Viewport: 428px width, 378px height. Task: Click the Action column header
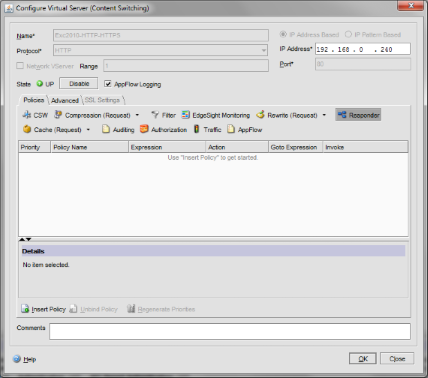pos(237,147)
